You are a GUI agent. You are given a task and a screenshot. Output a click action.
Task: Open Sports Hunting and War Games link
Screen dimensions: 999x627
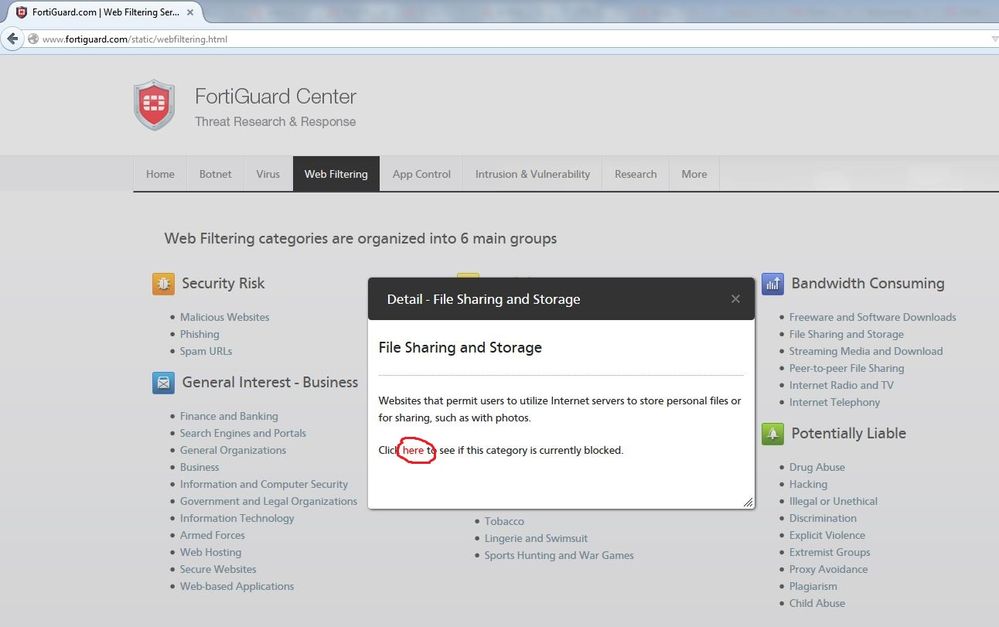click(559, 556)
